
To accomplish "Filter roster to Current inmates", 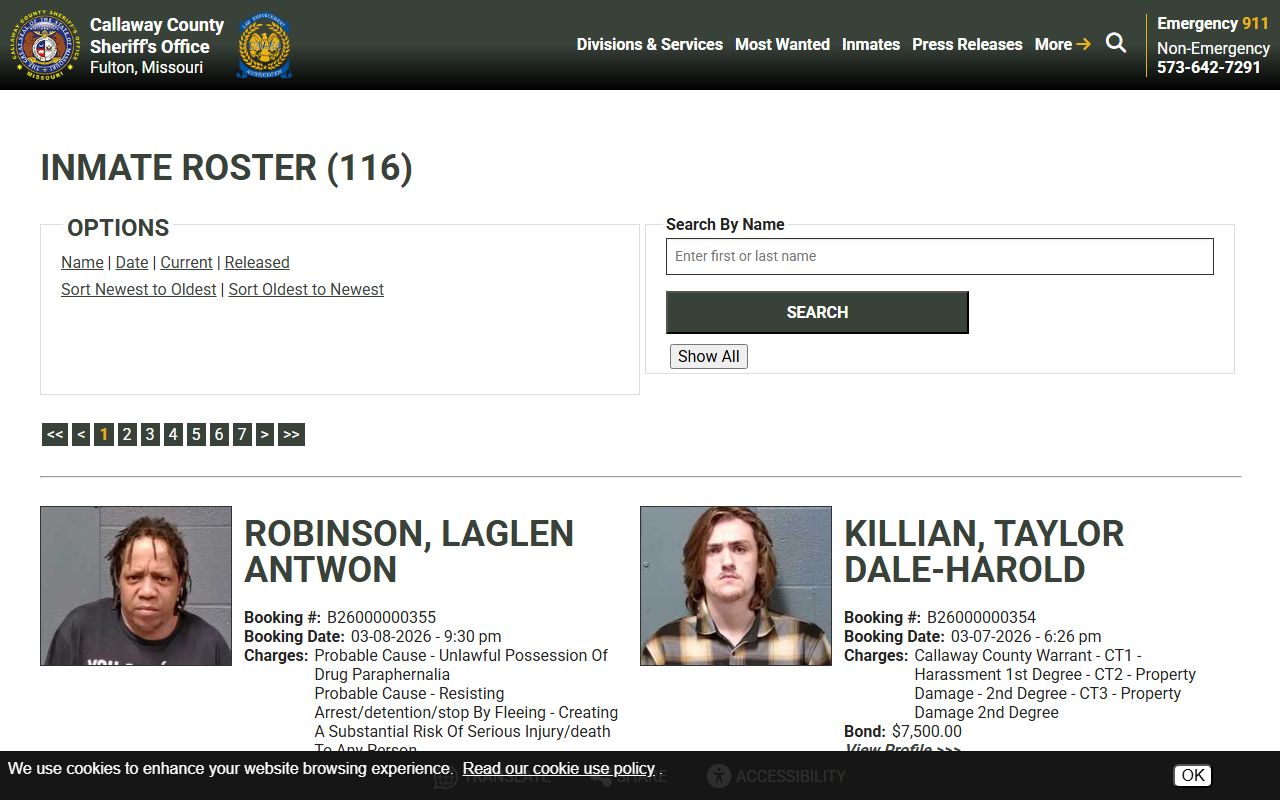I will 186,262.
